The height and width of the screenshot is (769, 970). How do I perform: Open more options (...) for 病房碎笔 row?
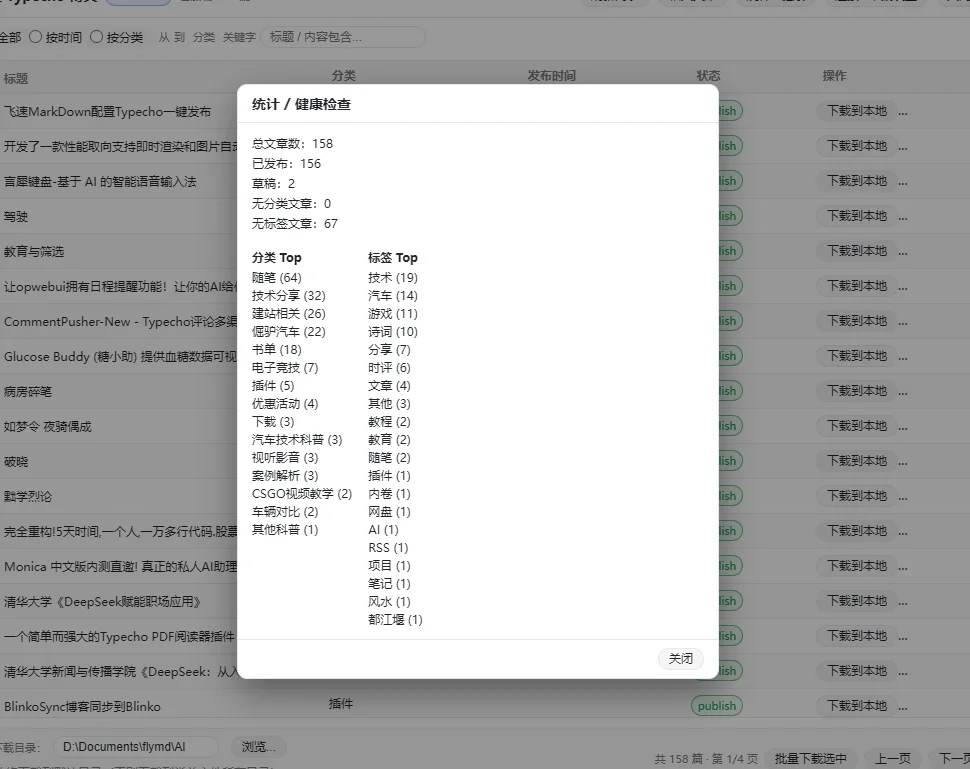[903, 391]
